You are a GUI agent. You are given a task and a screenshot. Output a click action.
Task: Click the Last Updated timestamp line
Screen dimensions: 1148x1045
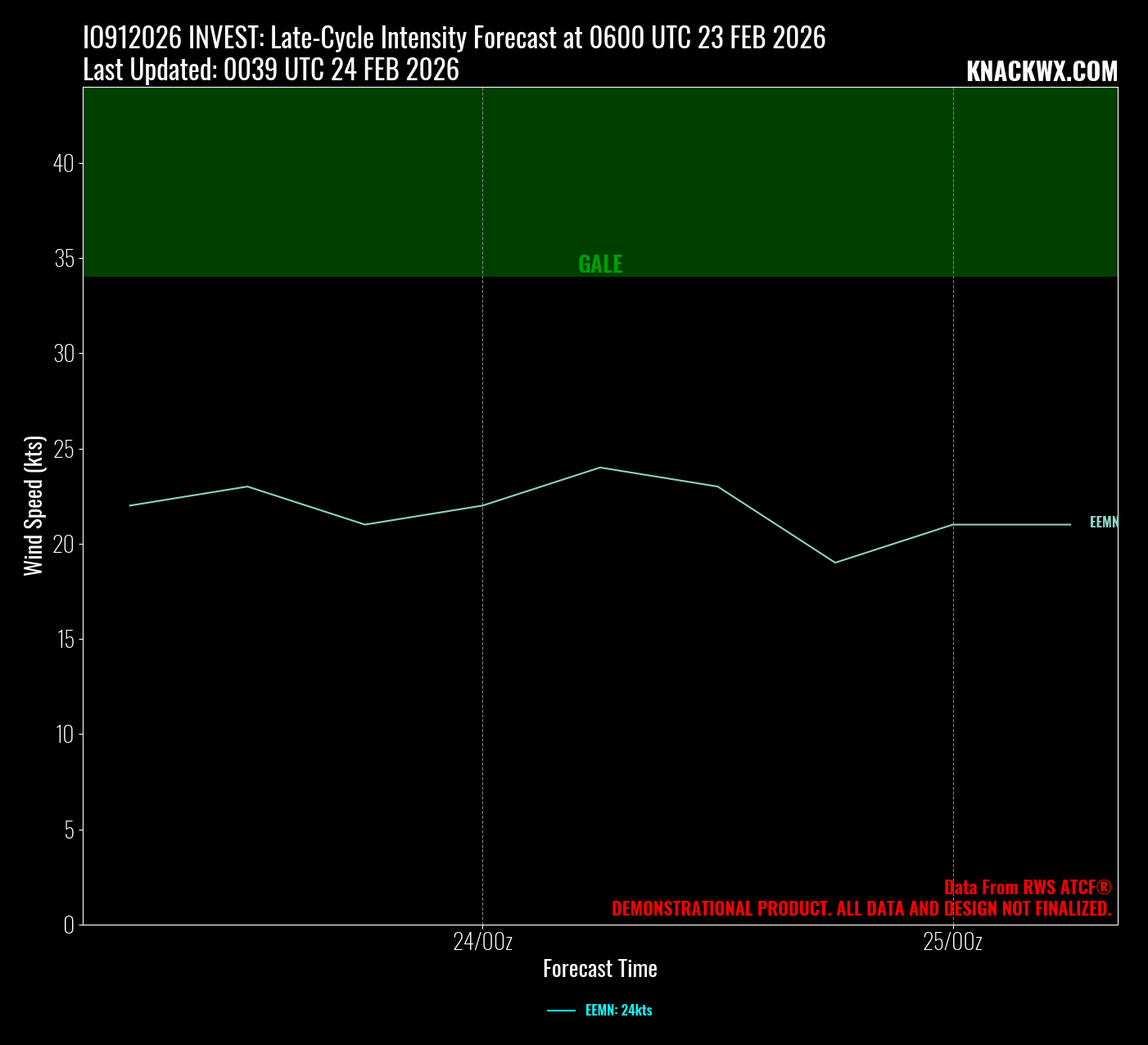click(x=271, y=70)
